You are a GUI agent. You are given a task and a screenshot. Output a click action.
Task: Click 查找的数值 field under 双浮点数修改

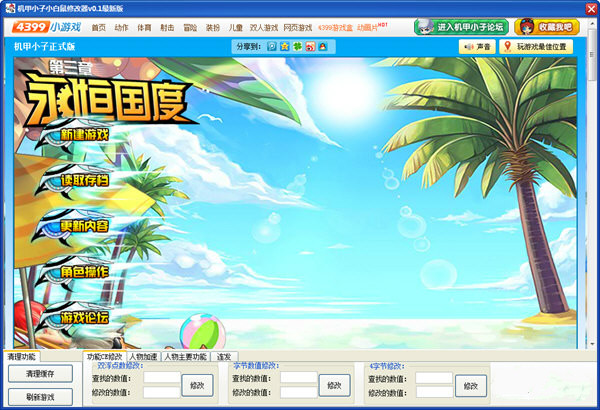[x=160, y=378]
